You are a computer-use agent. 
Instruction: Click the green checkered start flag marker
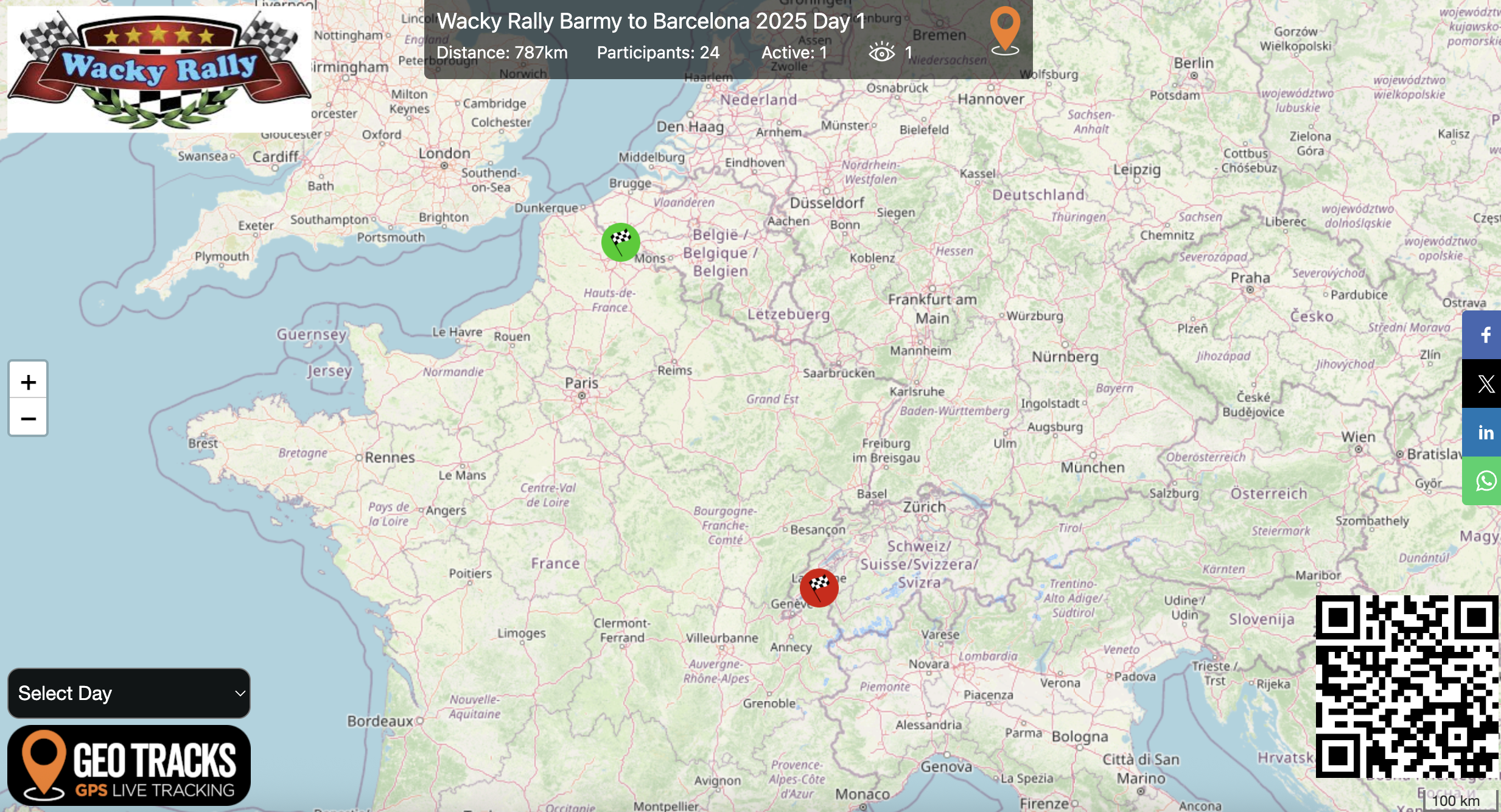coord(620,242)
